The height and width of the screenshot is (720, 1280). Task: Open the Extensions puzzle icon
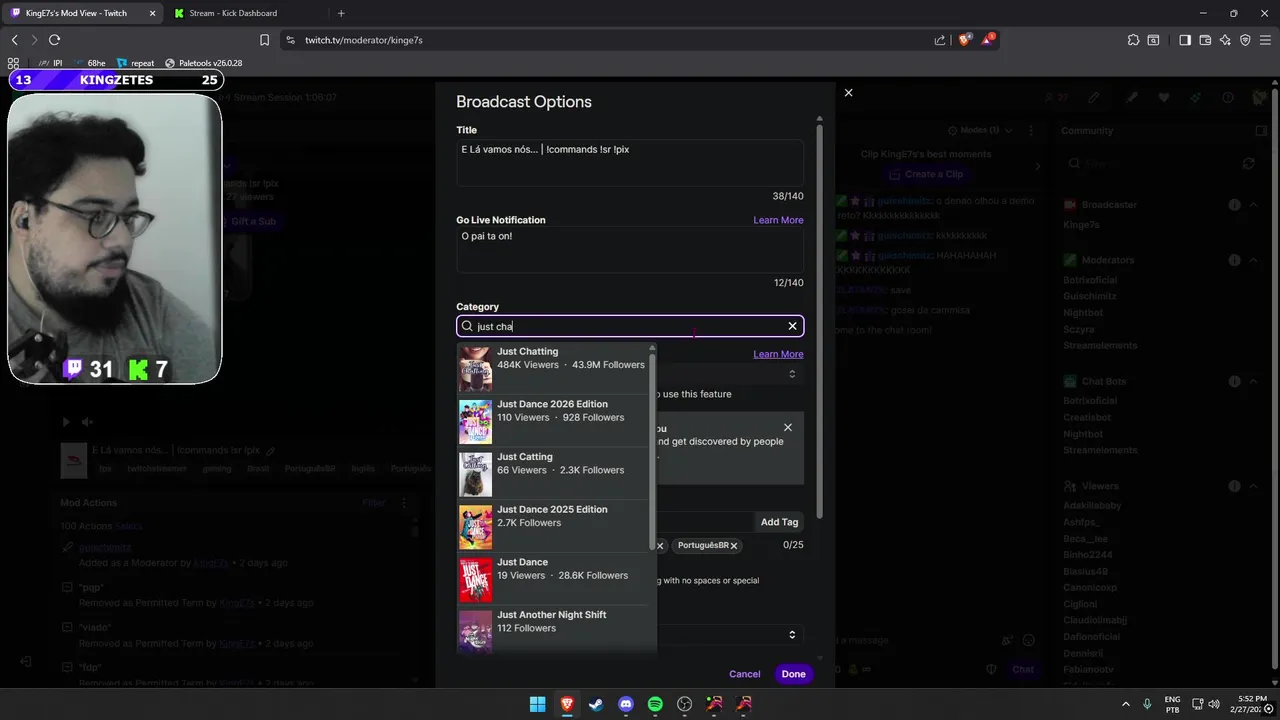coord(1133,40)
